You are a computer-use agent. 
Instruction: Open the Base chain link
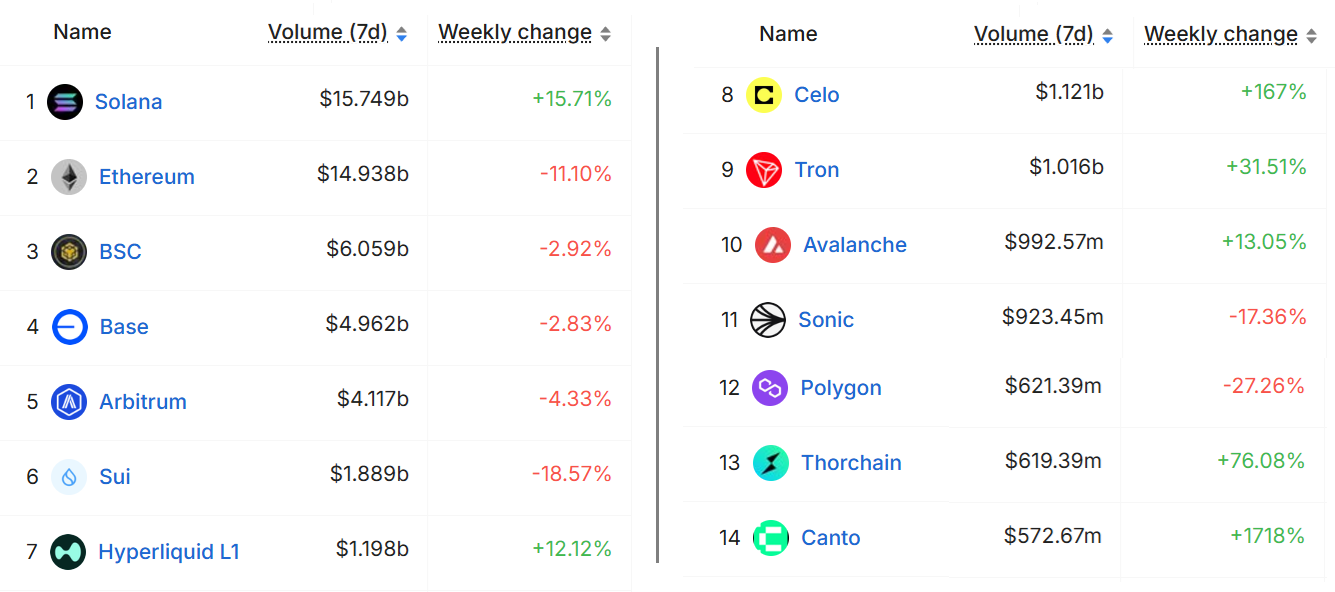point(124,327)
